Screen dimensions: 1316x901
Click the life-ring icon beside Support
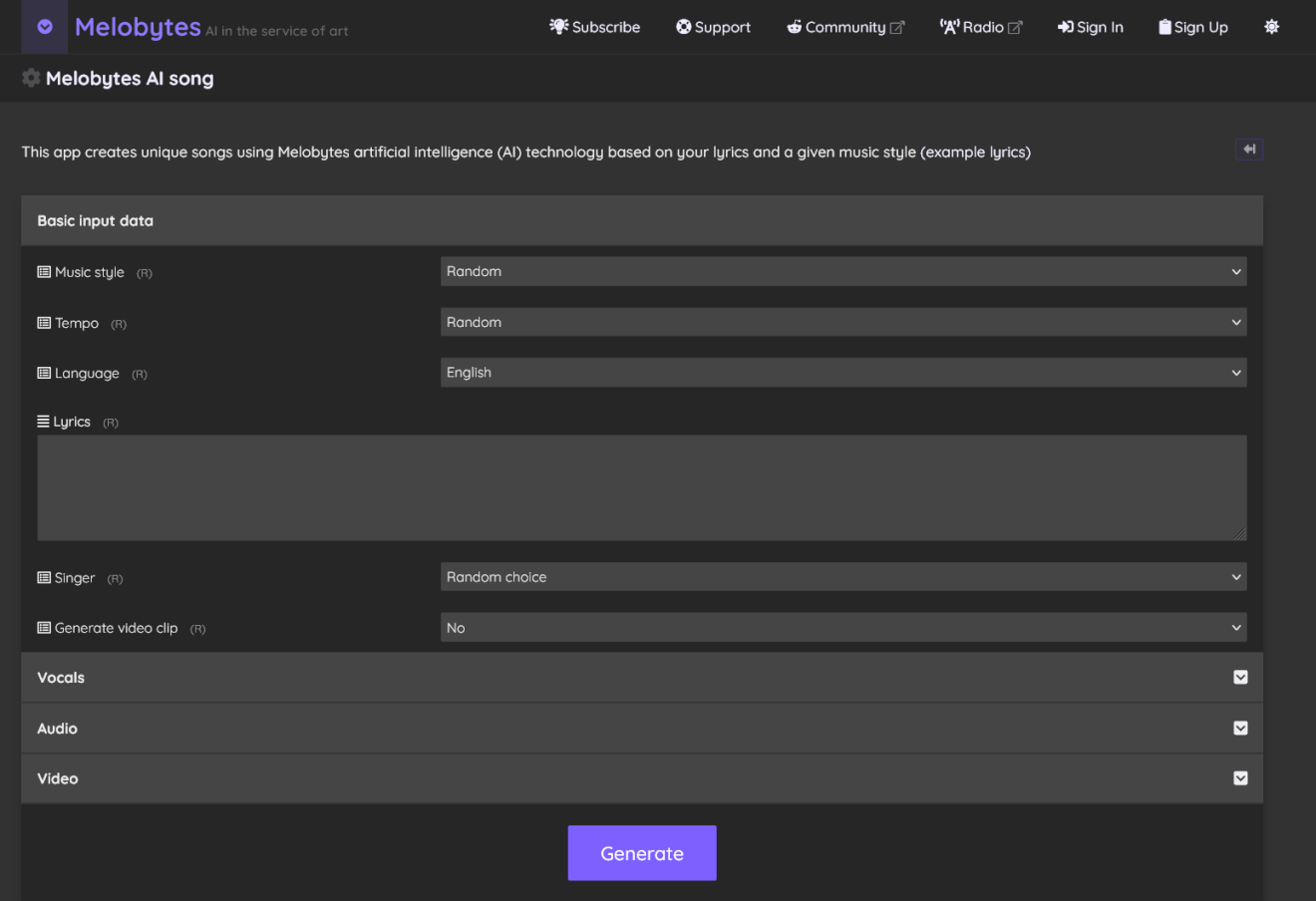pyautogui.click(x=683, y=27)
